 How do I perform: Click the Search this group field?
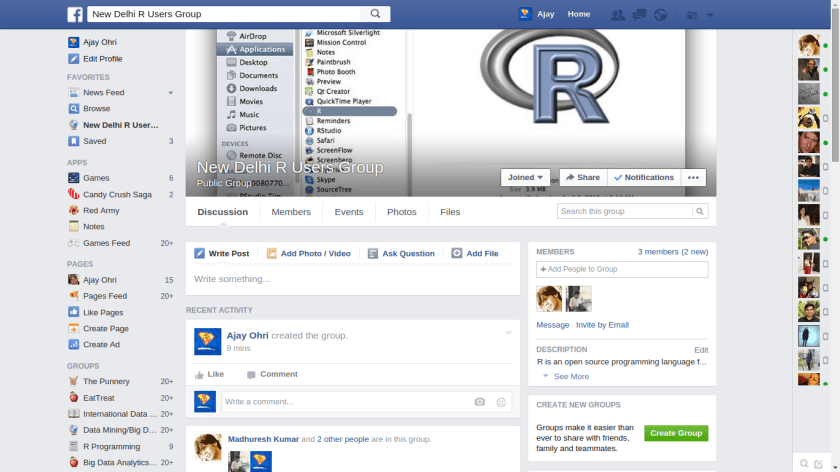(x=625, y=211)
